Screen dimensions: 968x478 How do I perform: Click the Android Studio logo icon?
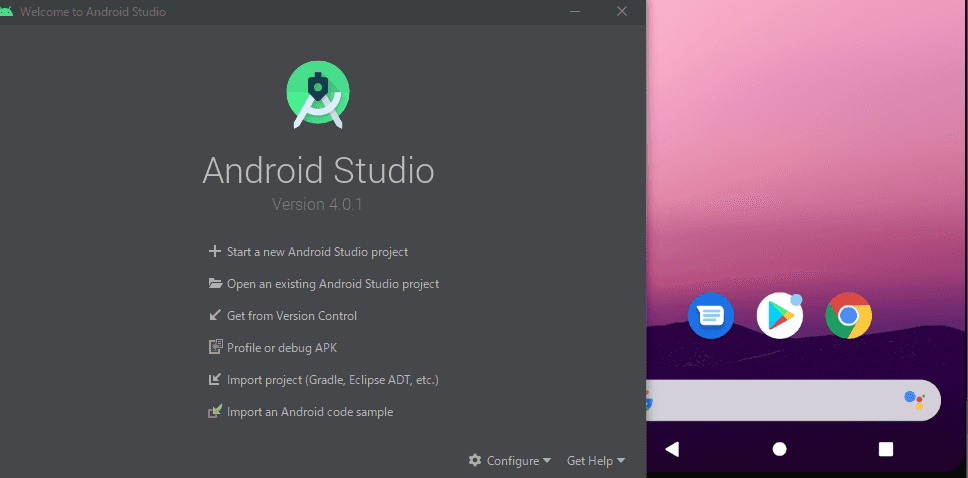(318, 94)
